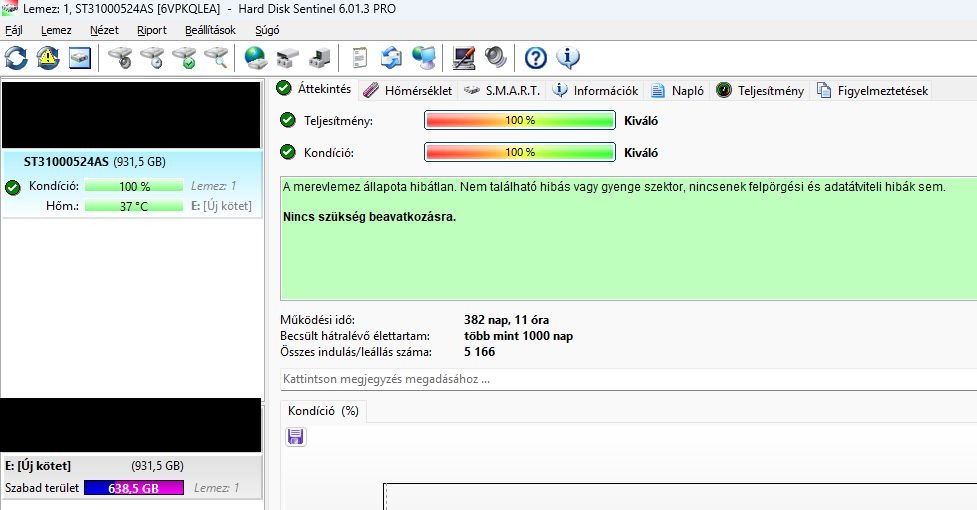Viewport: 977px width, 510px height.
Task: Click the refresh icon with yellow warning triangle
Action: coord(48,58)
